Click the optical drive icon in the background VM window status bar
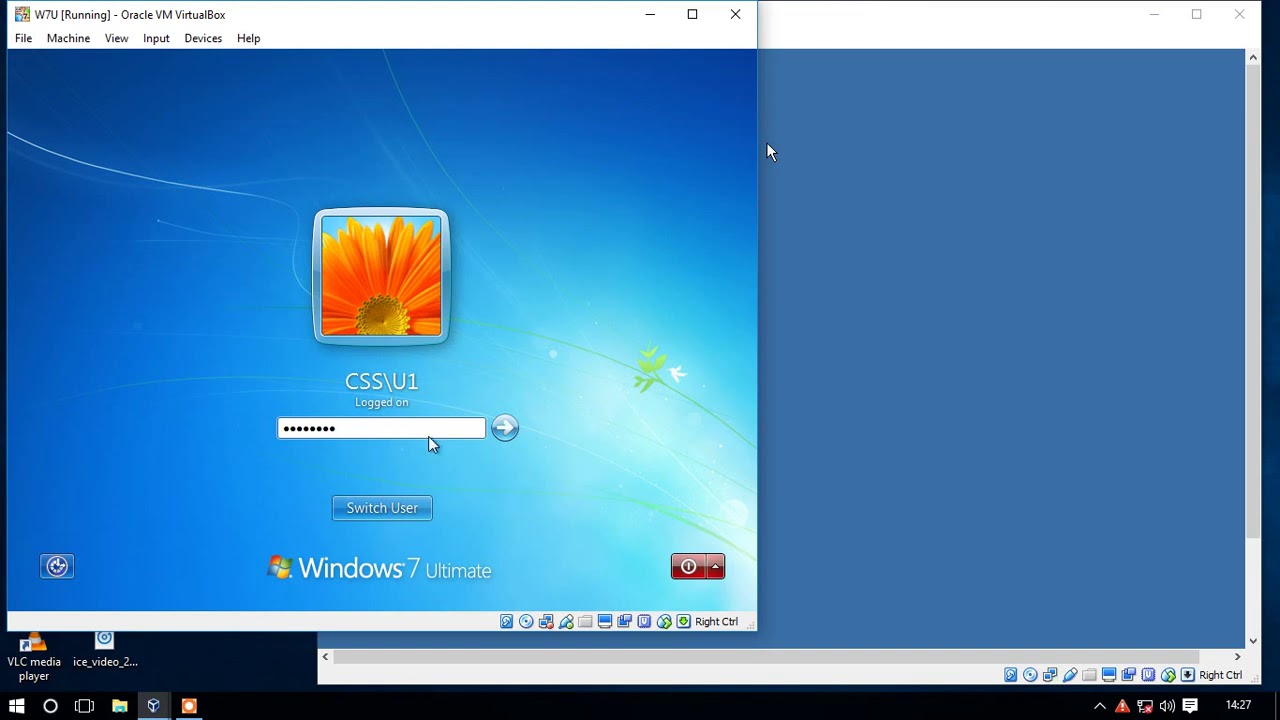1280x720 pixels. [1030, 675]
